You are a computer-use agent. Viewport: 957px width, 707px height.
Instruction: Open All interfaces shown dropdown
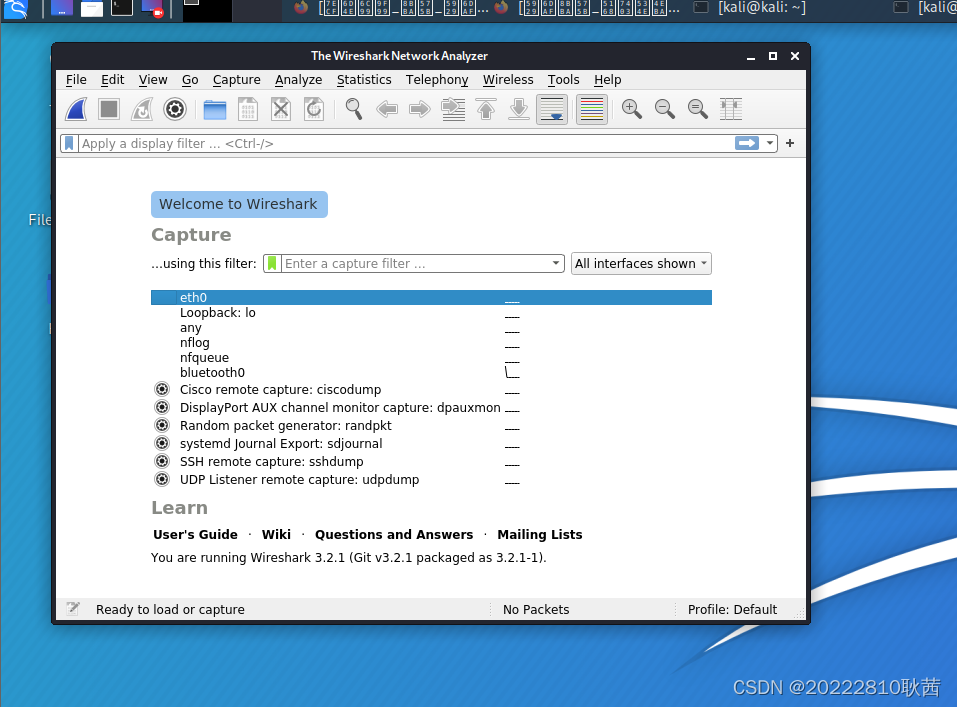point(641,264)
